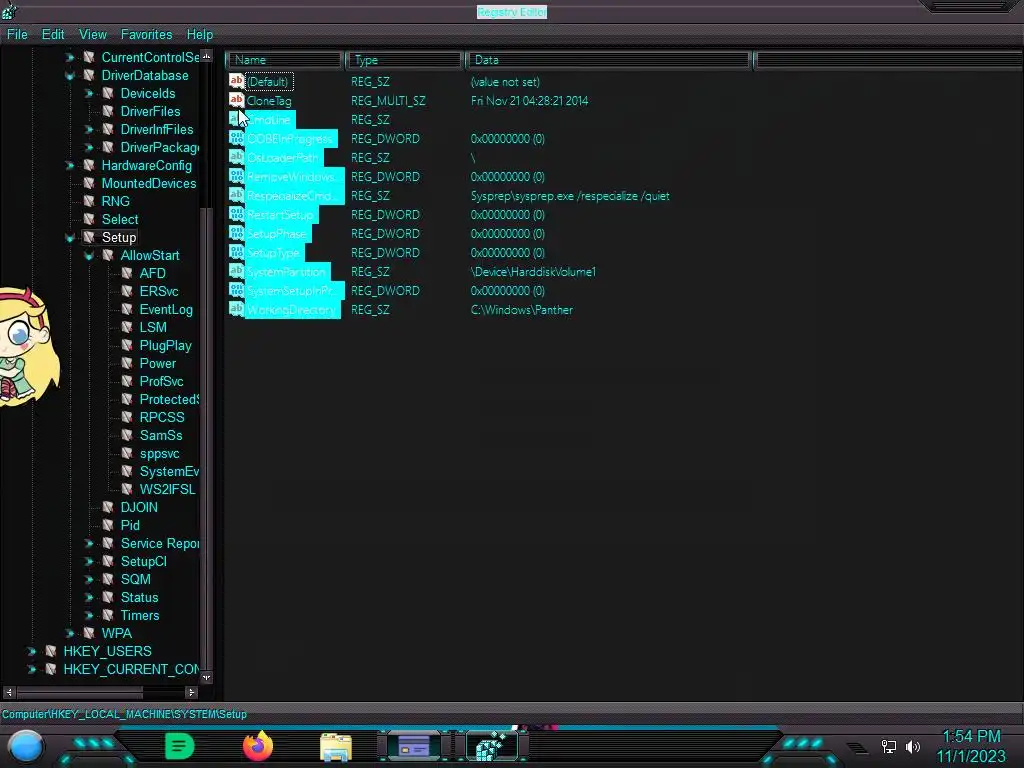Collapse the DriverDatabase key
1024x768 pixels.
[x=70, y=76]
